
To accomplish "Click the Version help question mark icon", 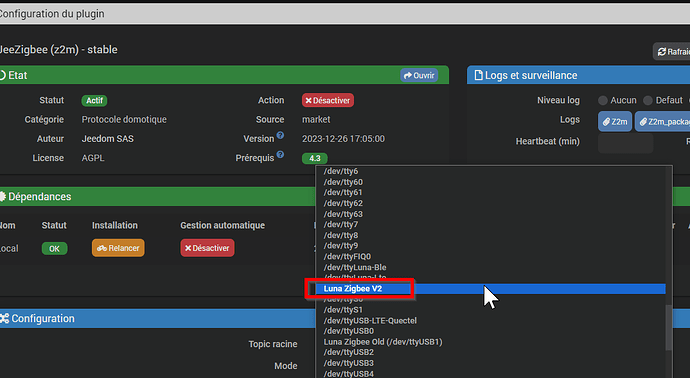I will [x=280, y=135].
